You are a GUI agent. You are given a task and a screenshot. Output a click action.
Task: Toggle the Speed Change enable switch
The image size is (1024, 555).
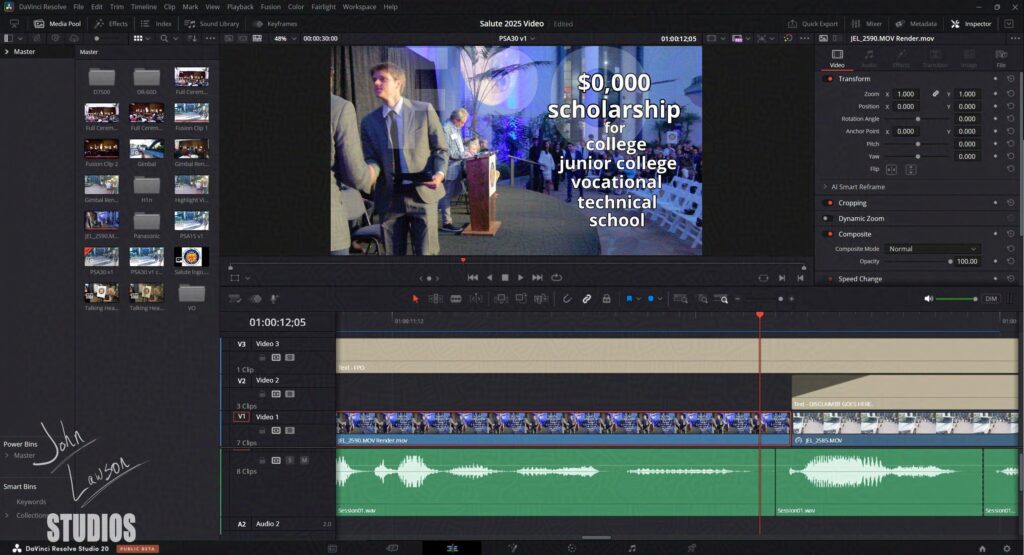click(829, 279)
